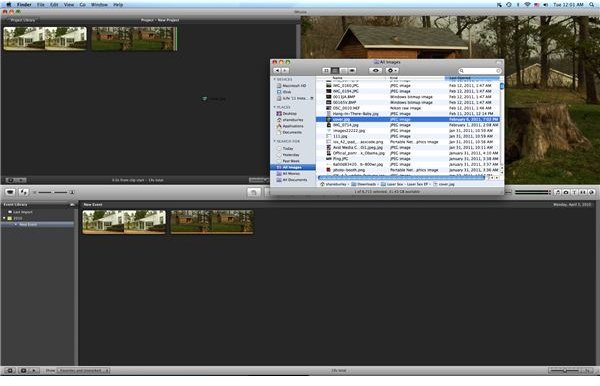Viewport: 600px width, 386px height.
Task: Select All Documents saved search
Action: click(x=292, y=179)
